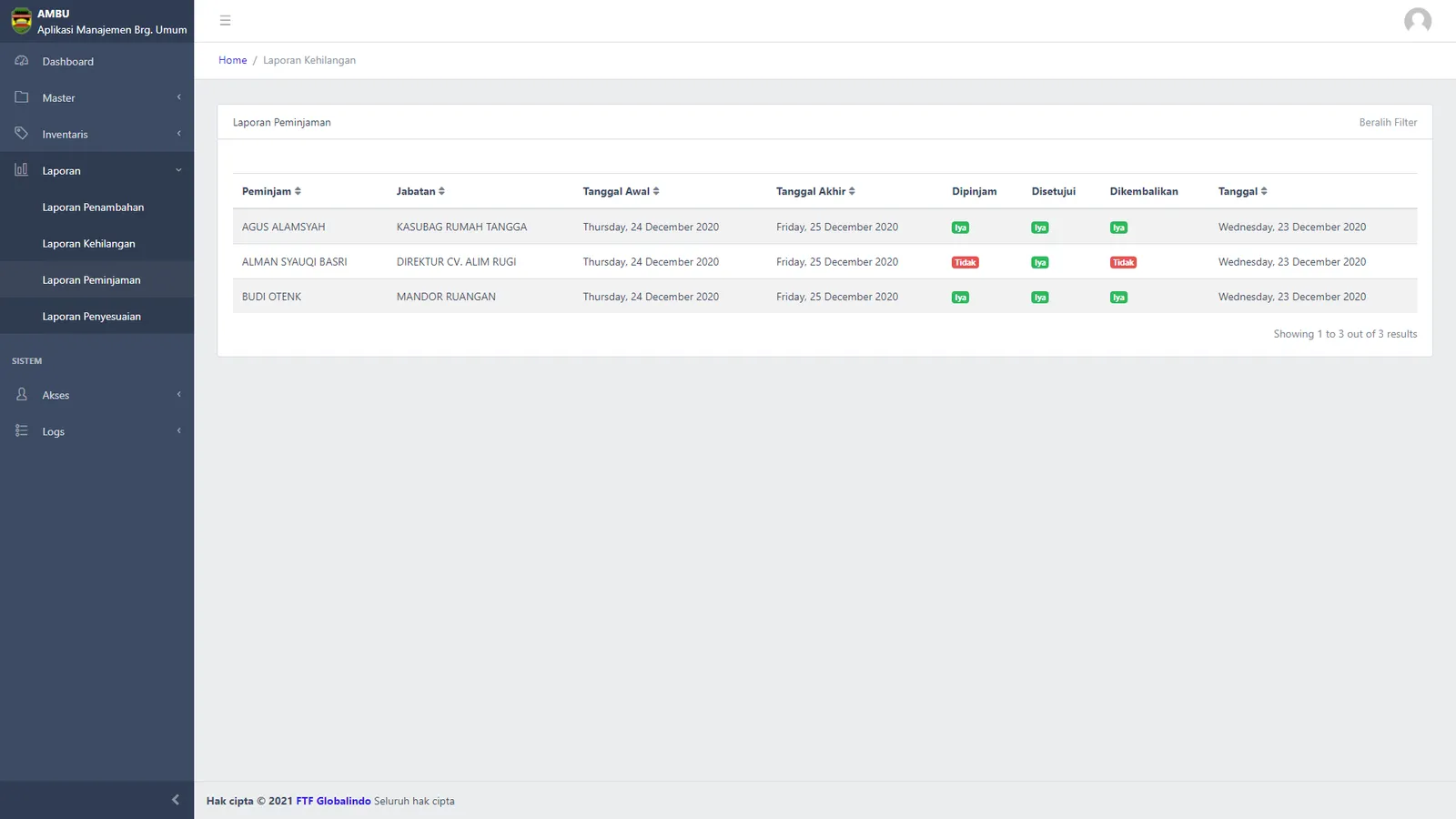Click the Dikembalikan column header
This screenshot has width=1456, height=819.
[1144, 191]
